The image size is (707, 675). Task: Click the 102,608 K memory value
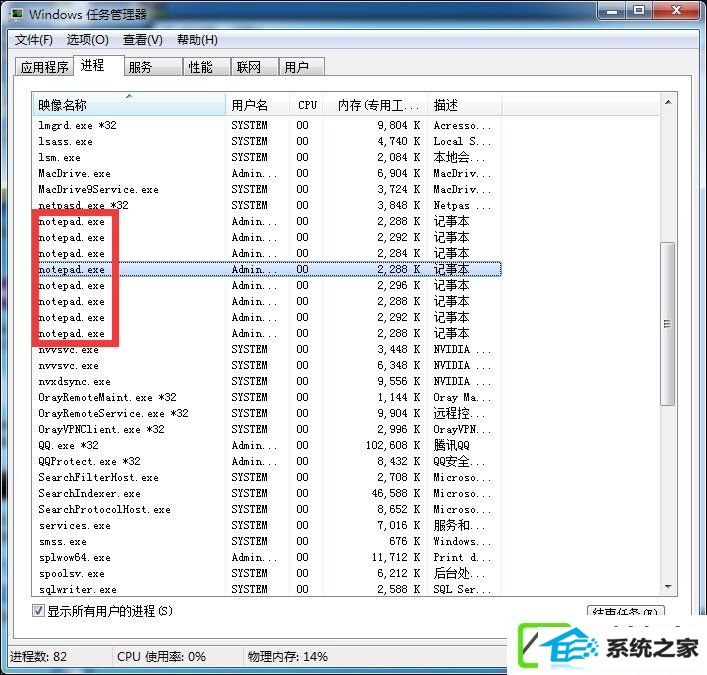coord(393,445)
